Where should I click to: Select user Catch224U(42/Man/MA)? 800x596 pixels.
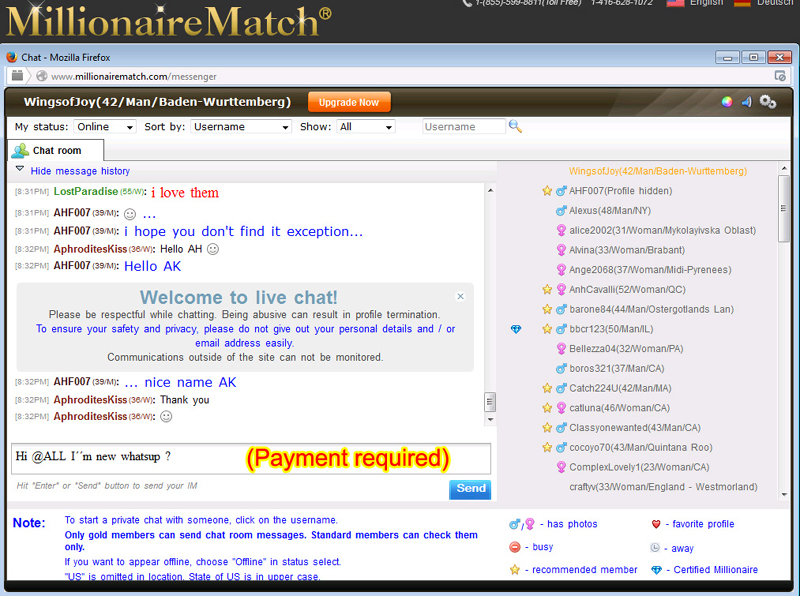click(620, 388)
